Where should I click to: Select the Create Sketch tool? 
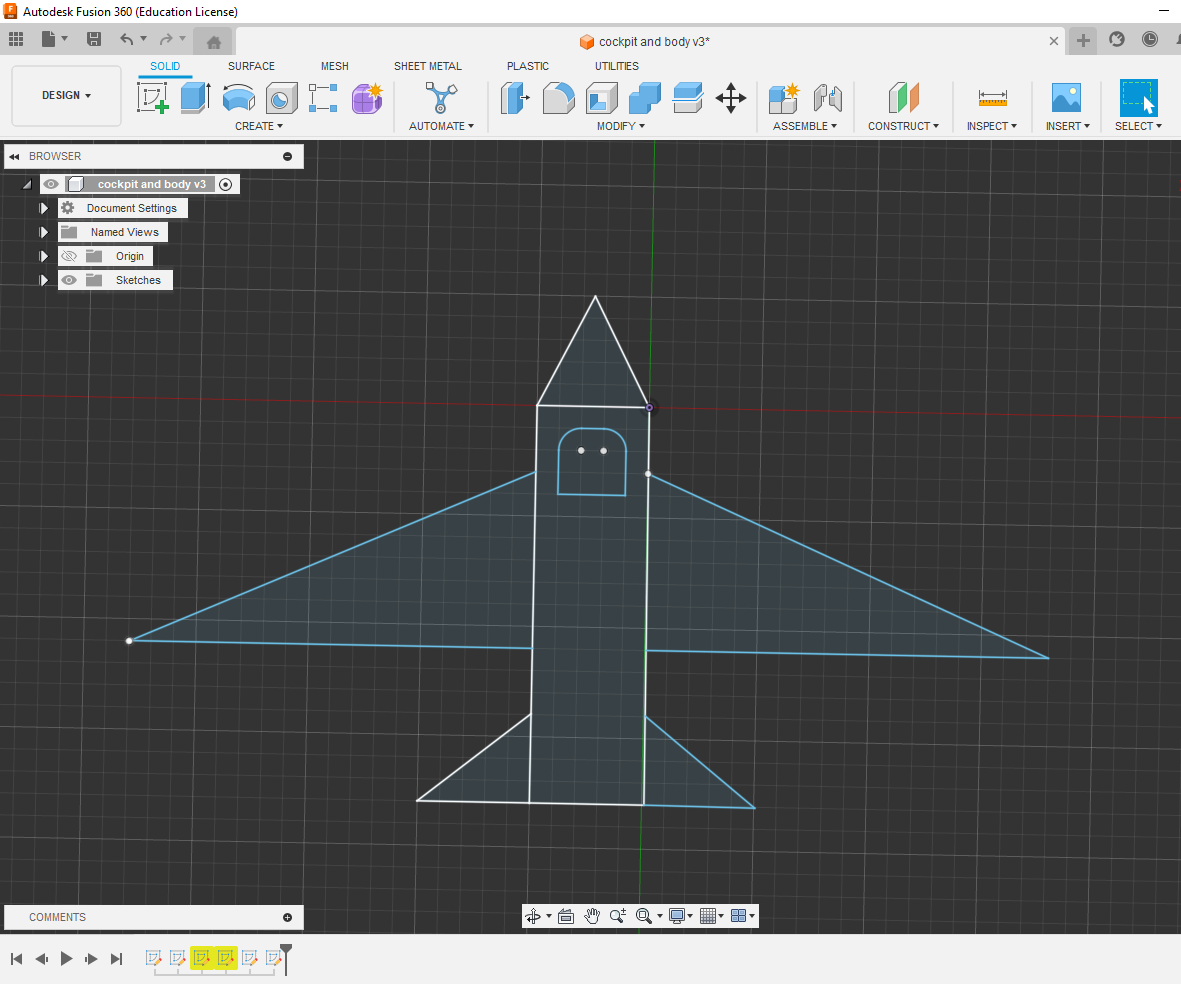[x=152, y=98]
